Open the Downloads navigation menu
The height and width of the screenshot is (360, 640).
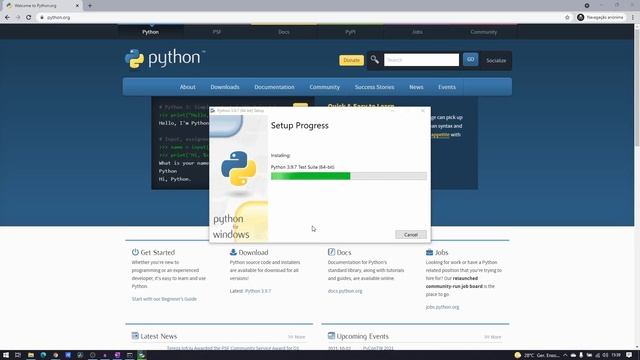[225, 87]
